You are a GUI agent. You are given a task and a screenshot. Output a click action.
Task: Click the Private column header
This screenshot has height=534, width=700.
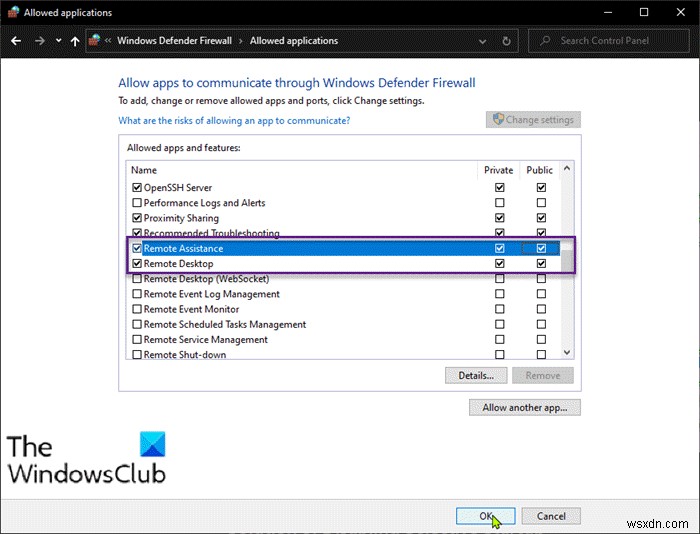click(498, 170)
